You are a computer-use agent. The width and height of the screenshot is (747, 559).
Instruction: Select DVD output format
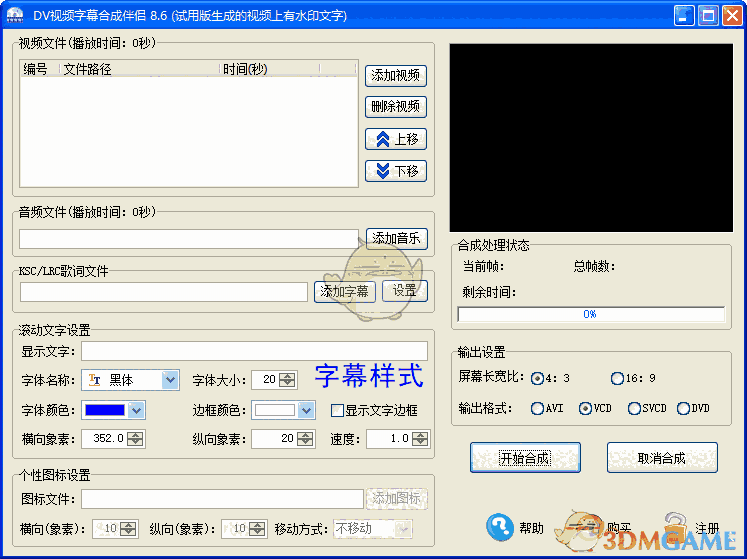(x=683, y=408)
